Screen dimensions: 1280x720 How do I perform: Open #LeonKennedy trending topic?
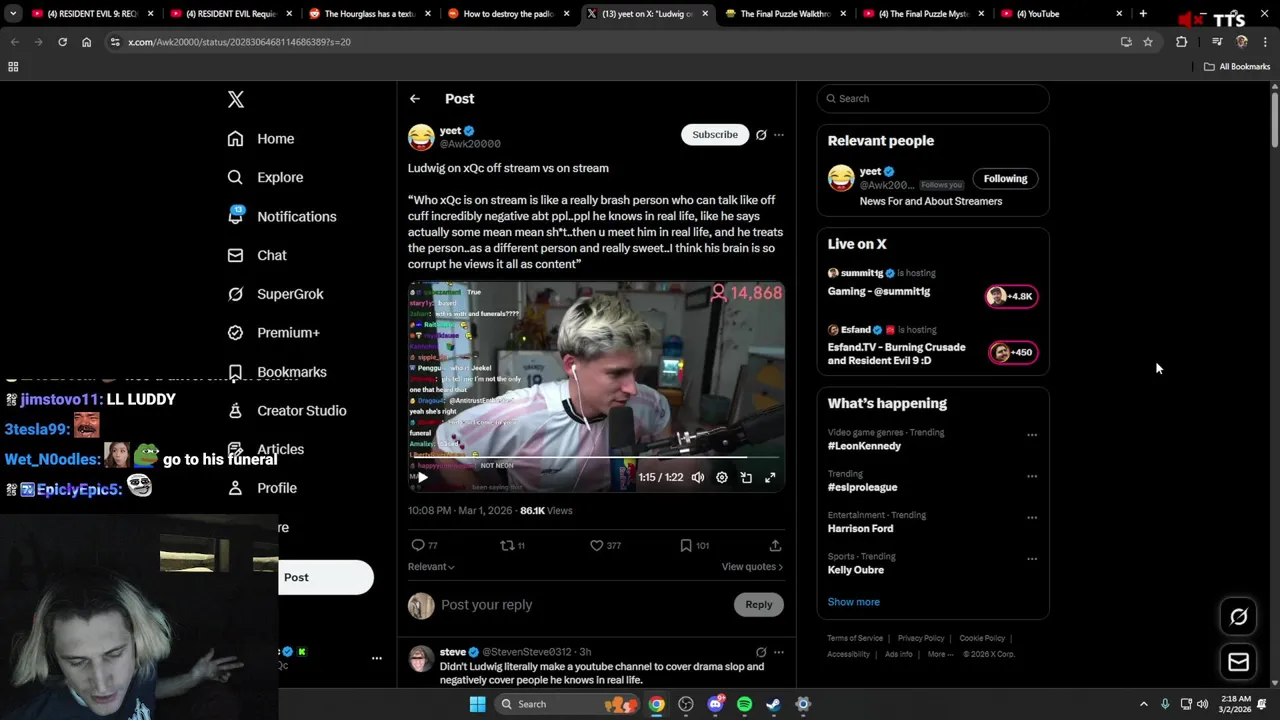(864, 446)
